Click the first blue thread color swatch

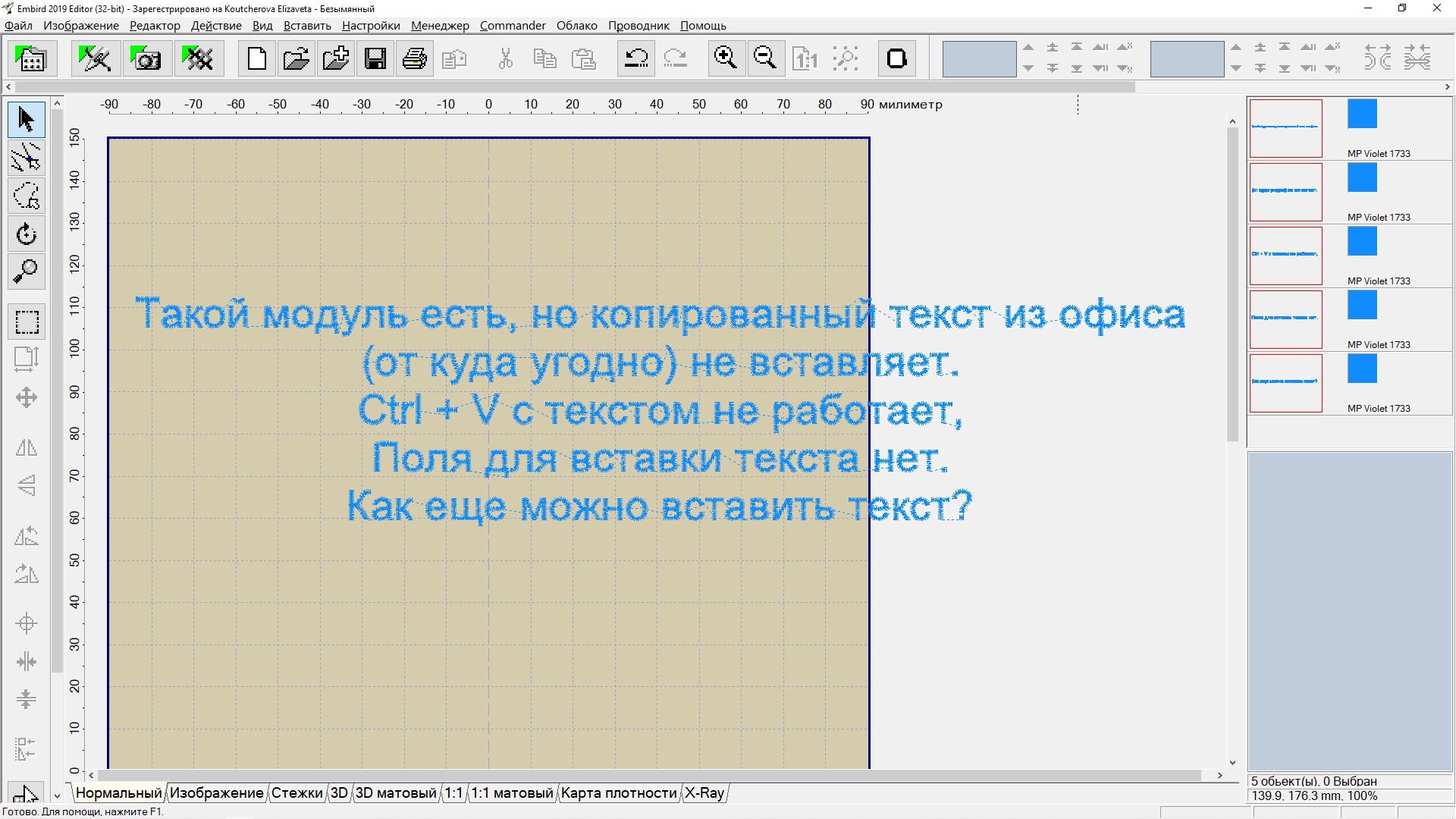1362,115
